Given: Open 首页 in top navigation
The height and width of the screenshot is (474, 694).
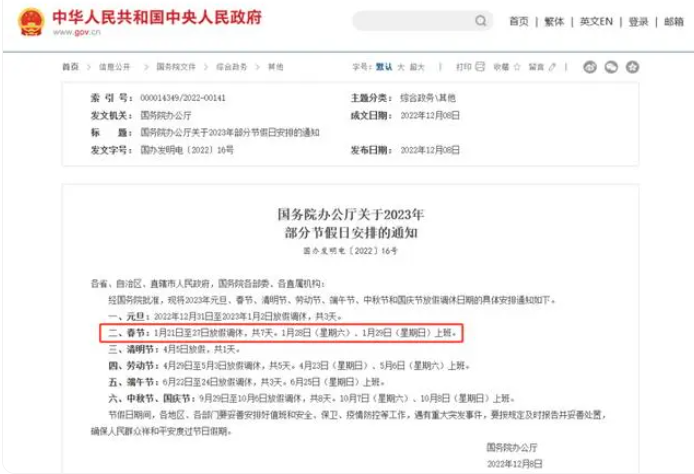Looking at the screenshot, I should click(x=518, y=22).
